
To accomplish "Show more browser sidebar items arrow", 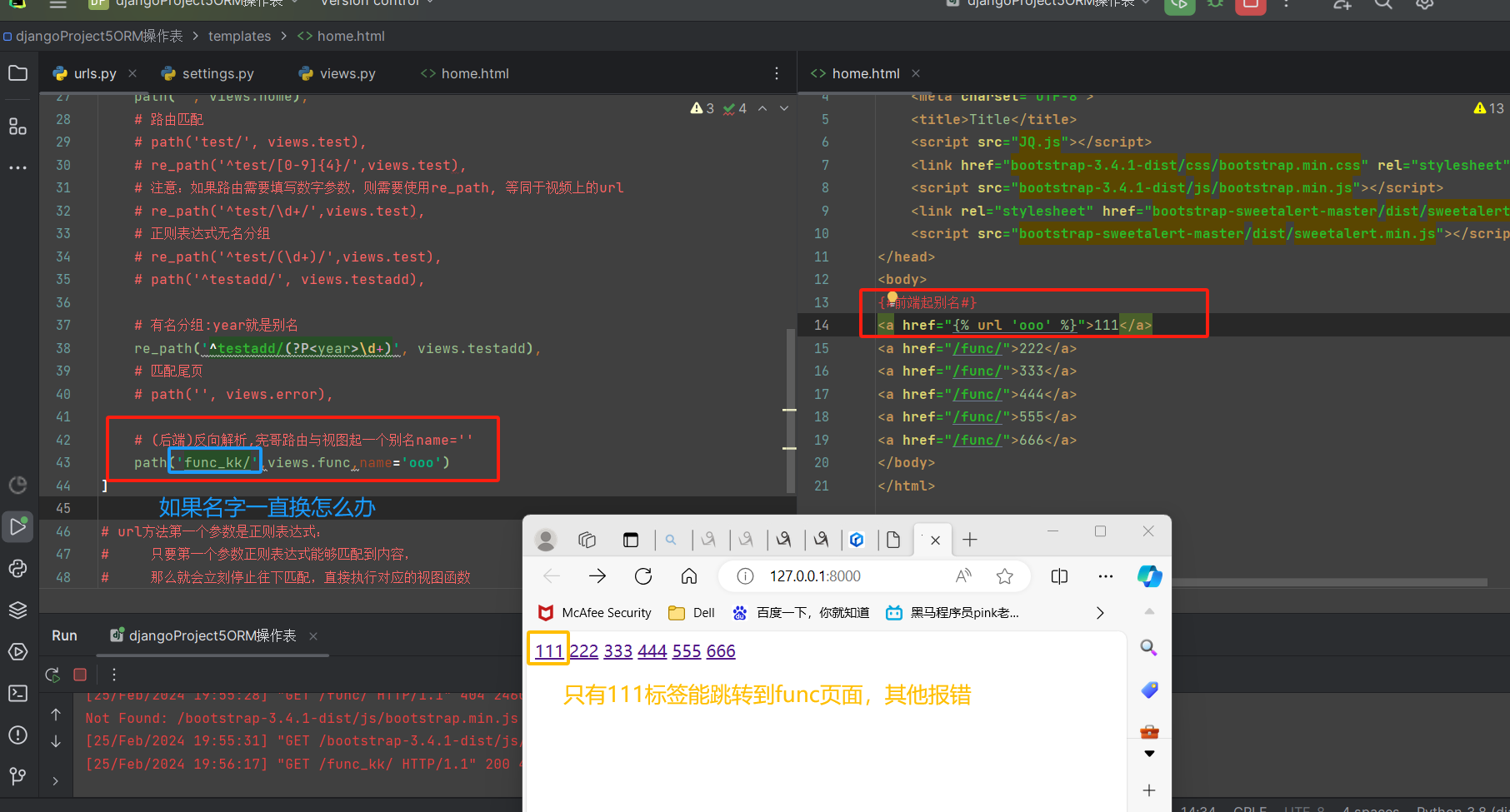I will [1149, 754].
